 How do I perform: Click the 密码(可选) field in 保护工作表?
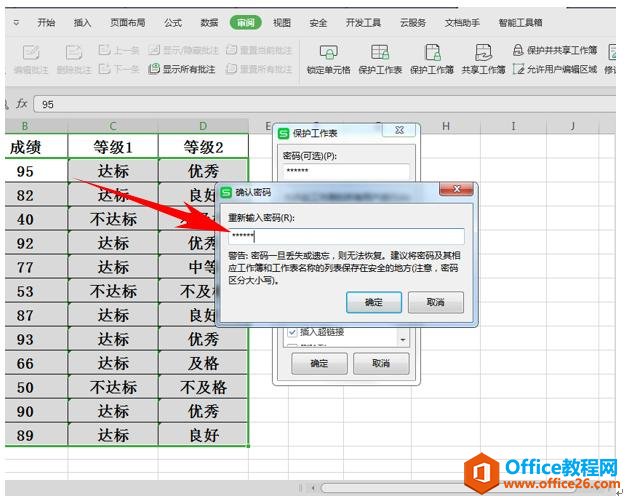click(346, 171)
